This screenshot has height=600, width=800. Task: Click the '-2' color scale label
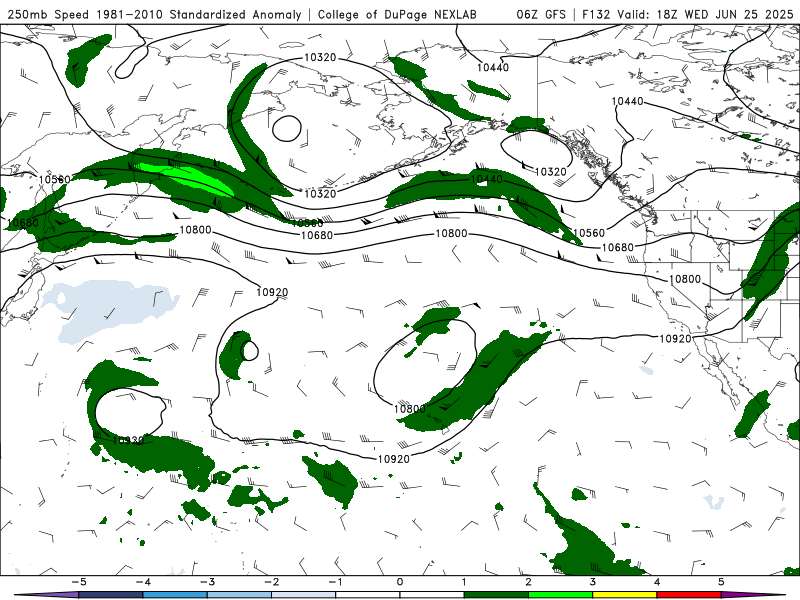click(x=271, y=582)
